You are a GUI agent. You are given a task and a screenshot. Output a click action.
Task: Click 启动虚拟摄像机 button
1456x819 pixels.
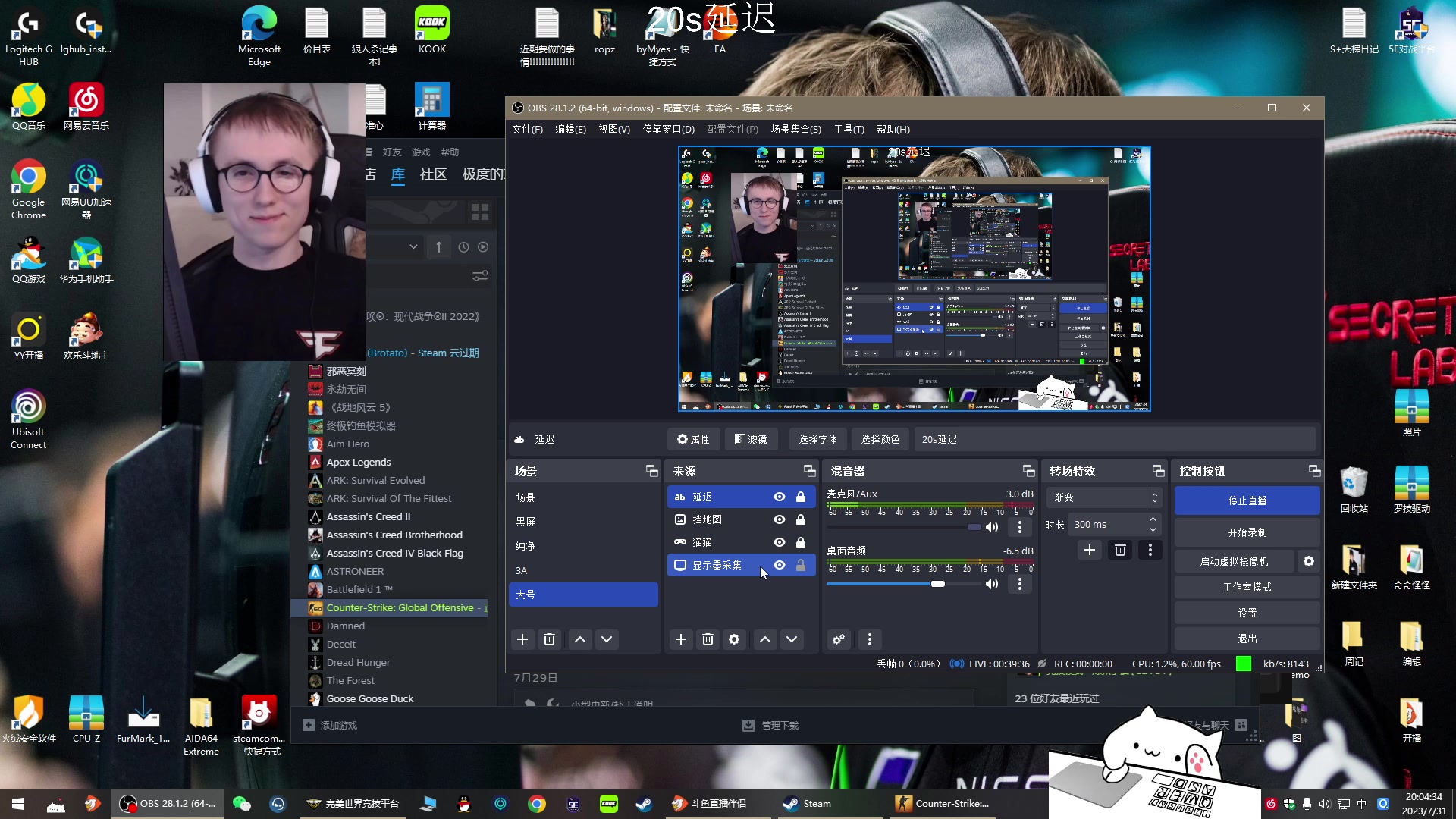(x=1234, y=561)
